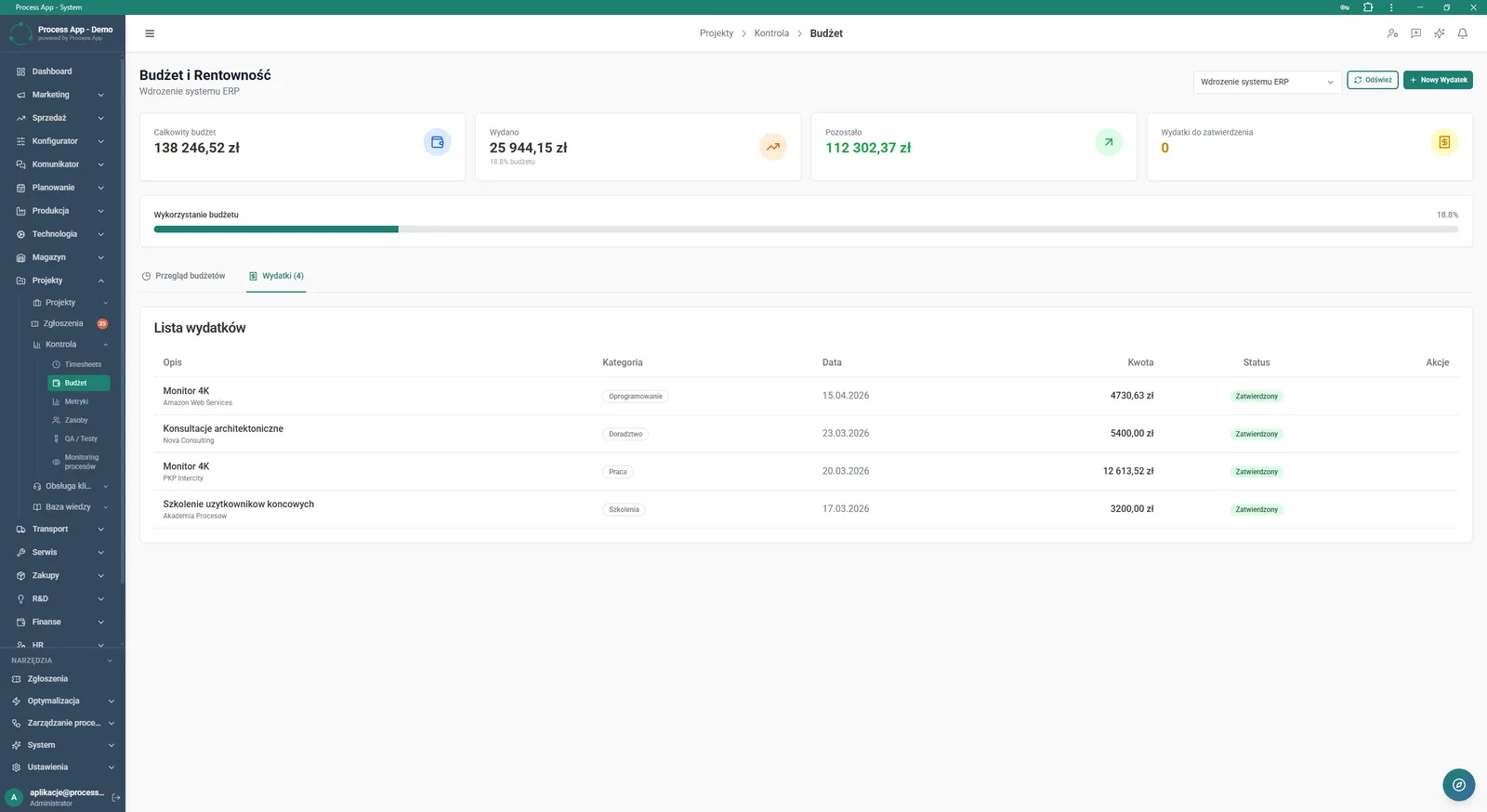
Task: Click the Marketing megaphone icon
Action: (20, 95)
